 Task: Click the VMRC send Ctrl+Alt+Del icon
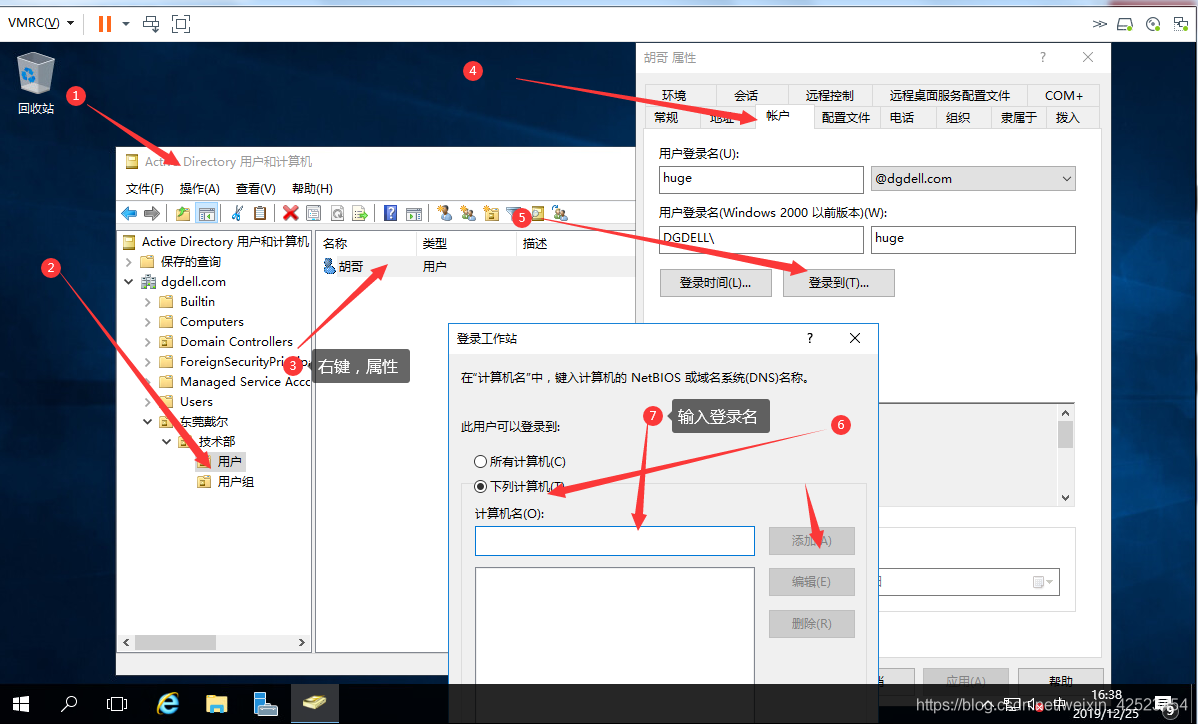(x=151, y=24)
